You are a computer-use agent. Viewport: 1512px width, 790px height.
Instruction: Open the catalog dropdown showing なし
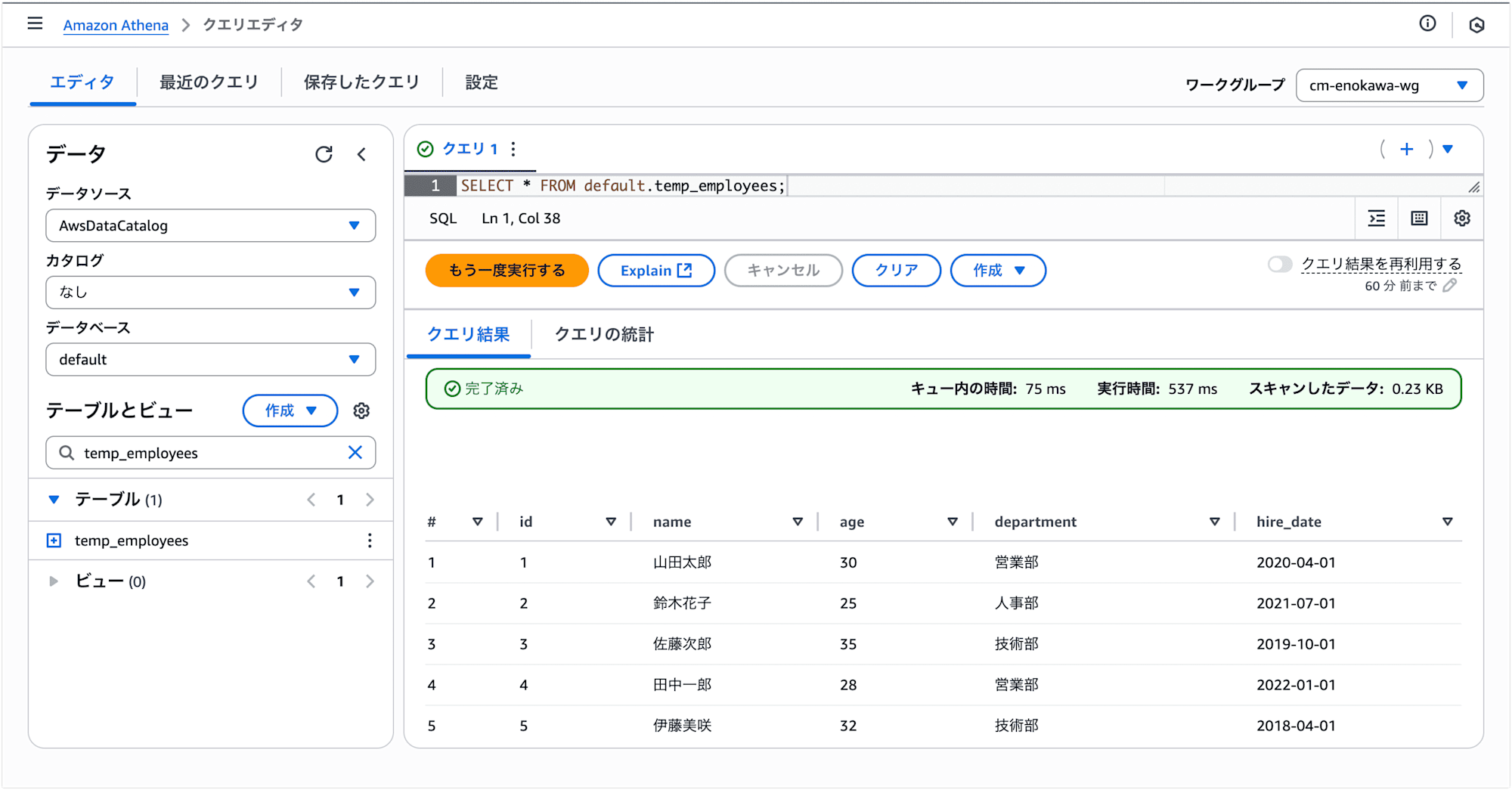211,293
